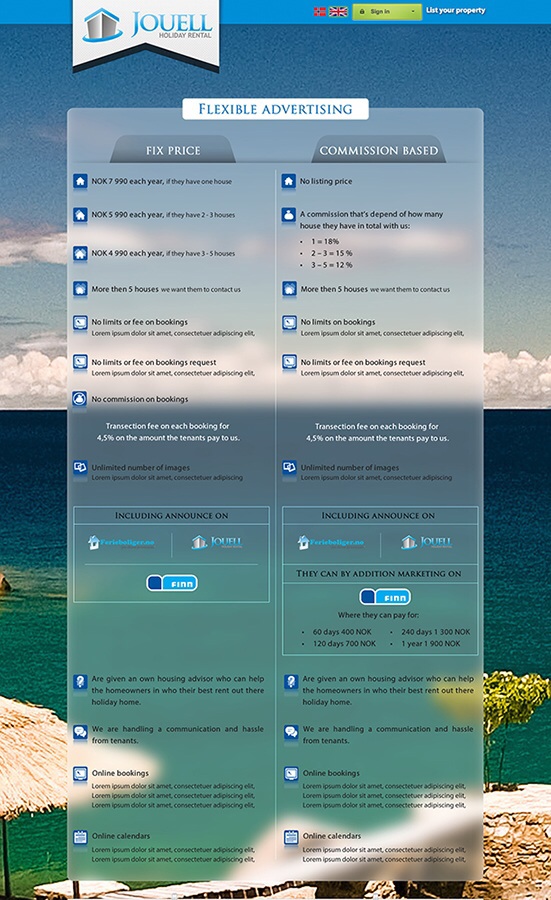Open Ferieboliger.no logo in Commission Based box

click(x=331, y=542)
